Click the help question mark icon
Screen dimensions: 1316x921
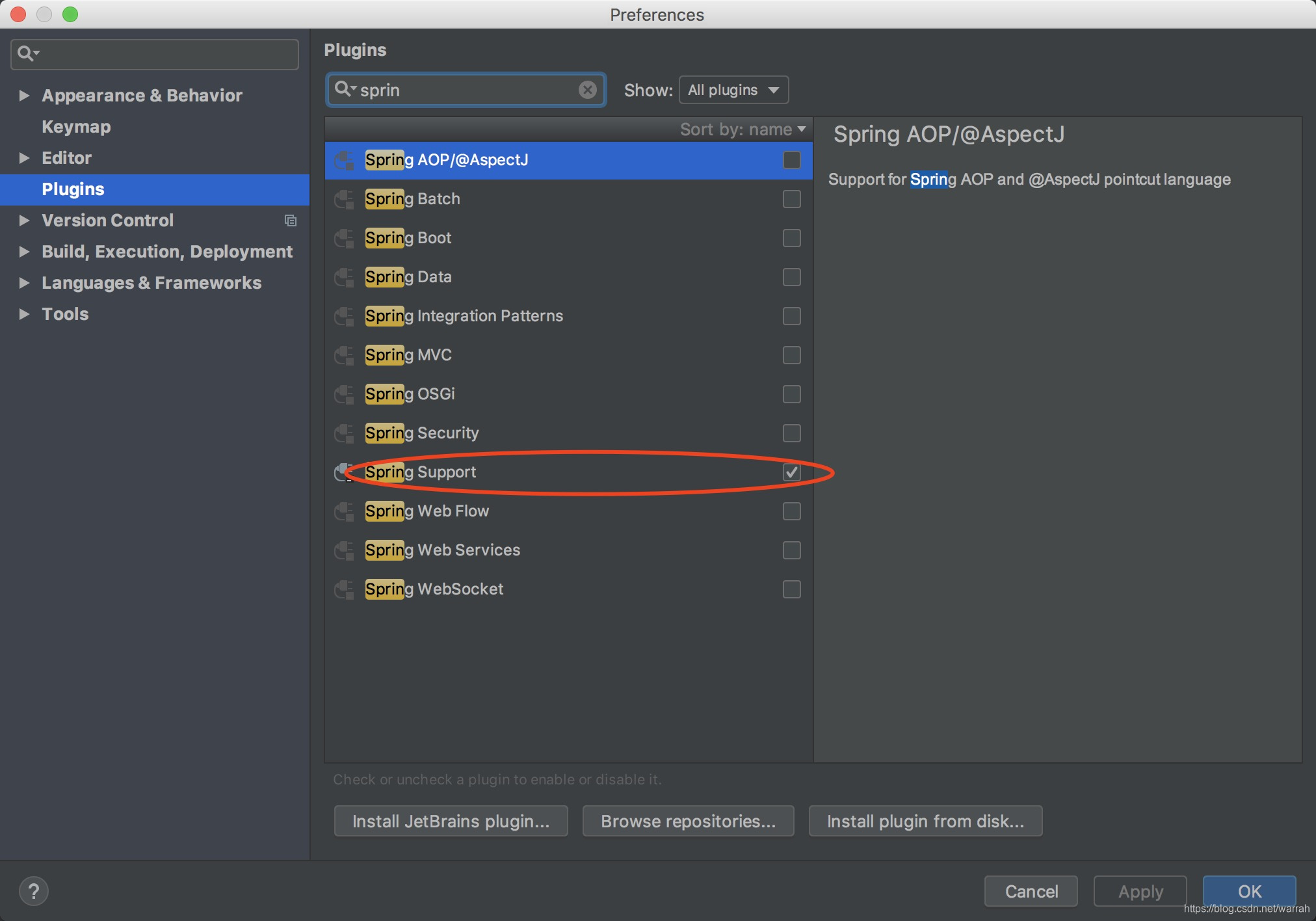[x=34, y=890]
